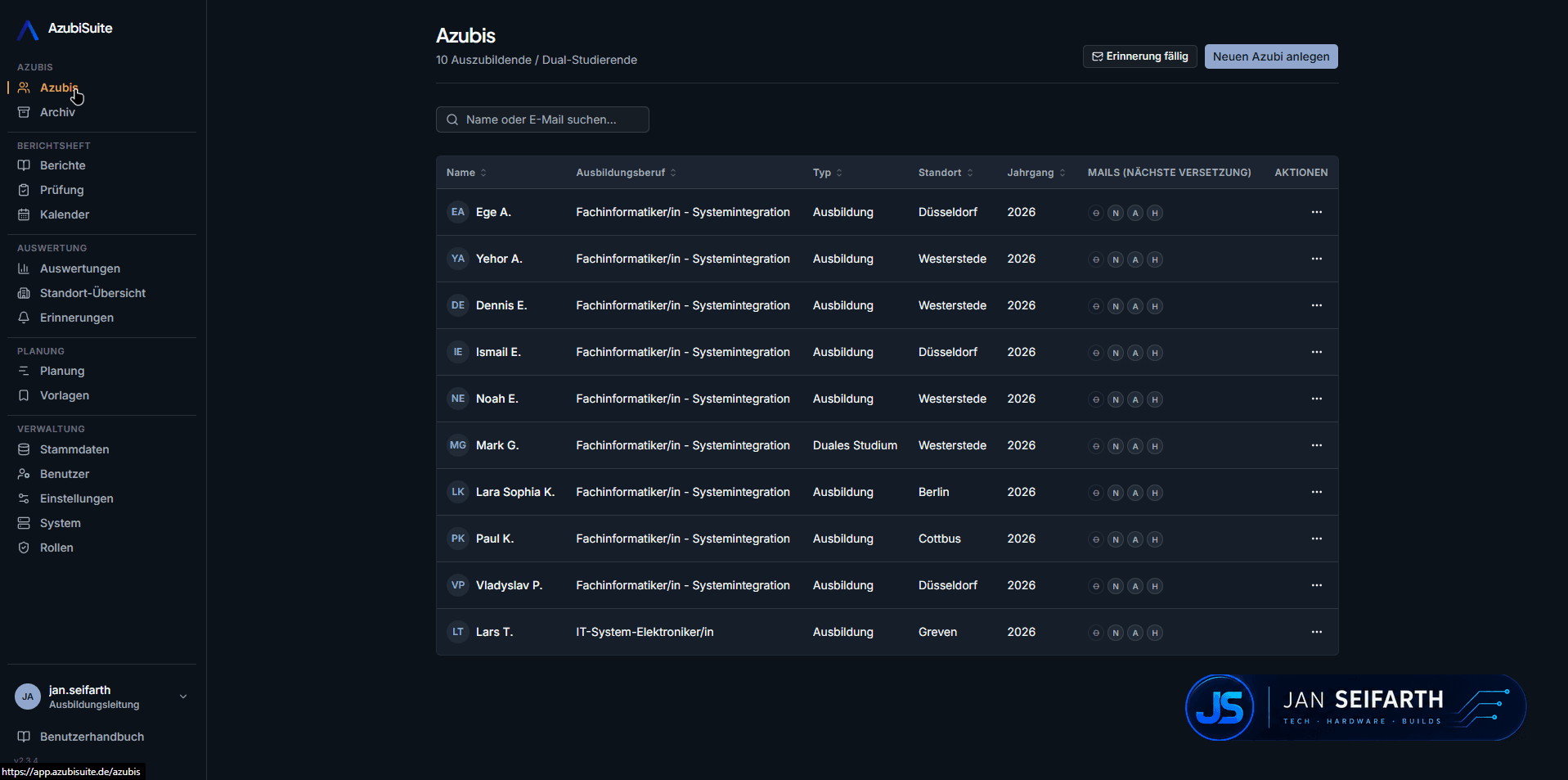
Task: Open Noah E. name entry
Action: (x=497, y=399)
